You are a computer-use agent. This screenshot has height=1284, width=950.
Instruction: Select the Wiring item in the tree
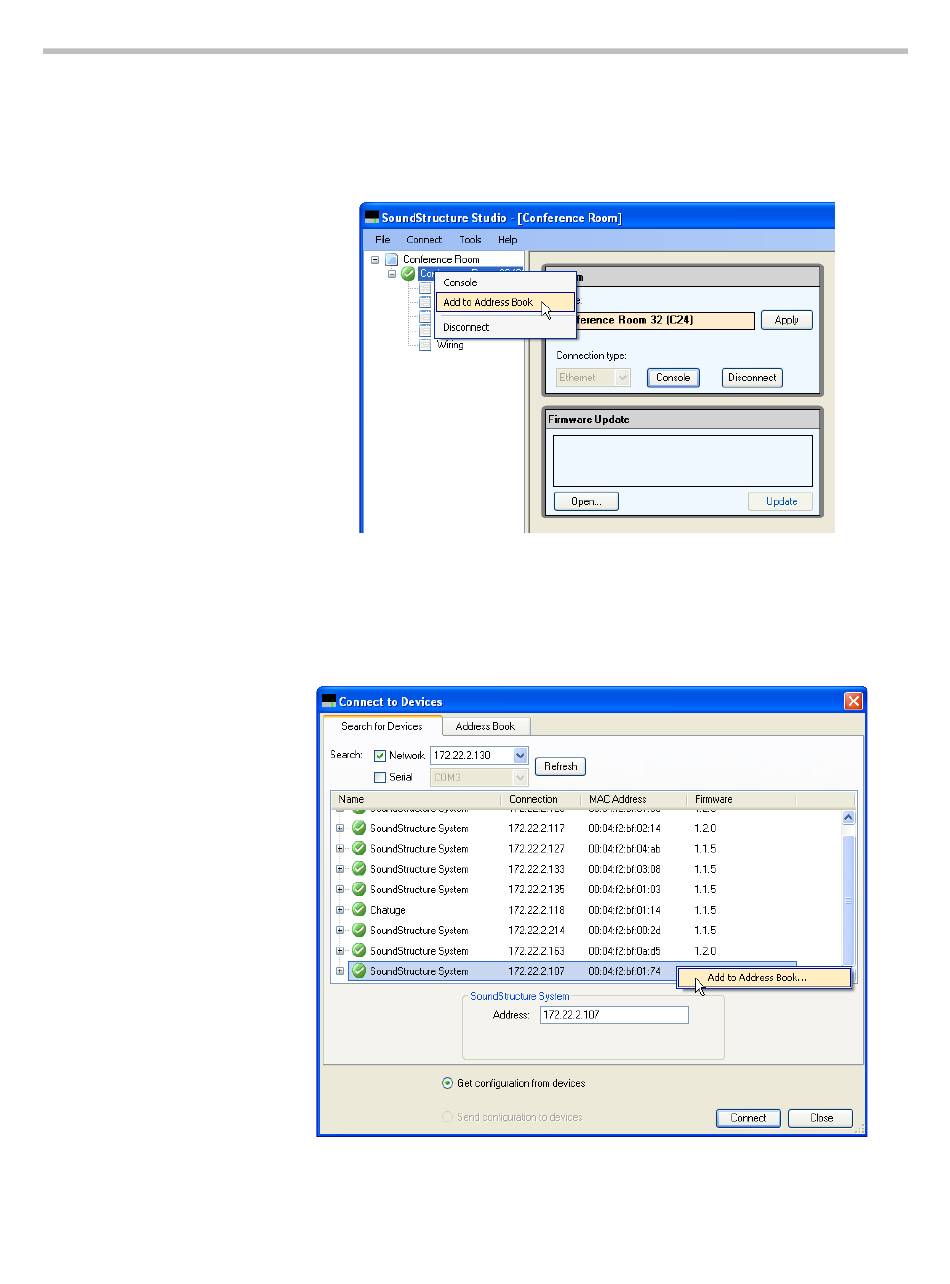click(450, 345)
